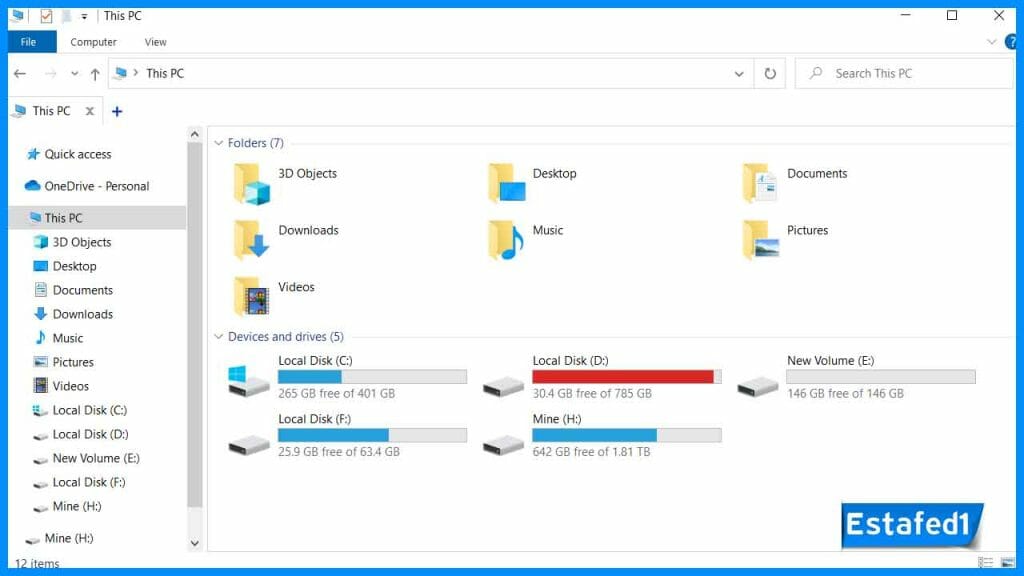
Task: Open Local Disk (C:) drive icon
Action: 249,381
